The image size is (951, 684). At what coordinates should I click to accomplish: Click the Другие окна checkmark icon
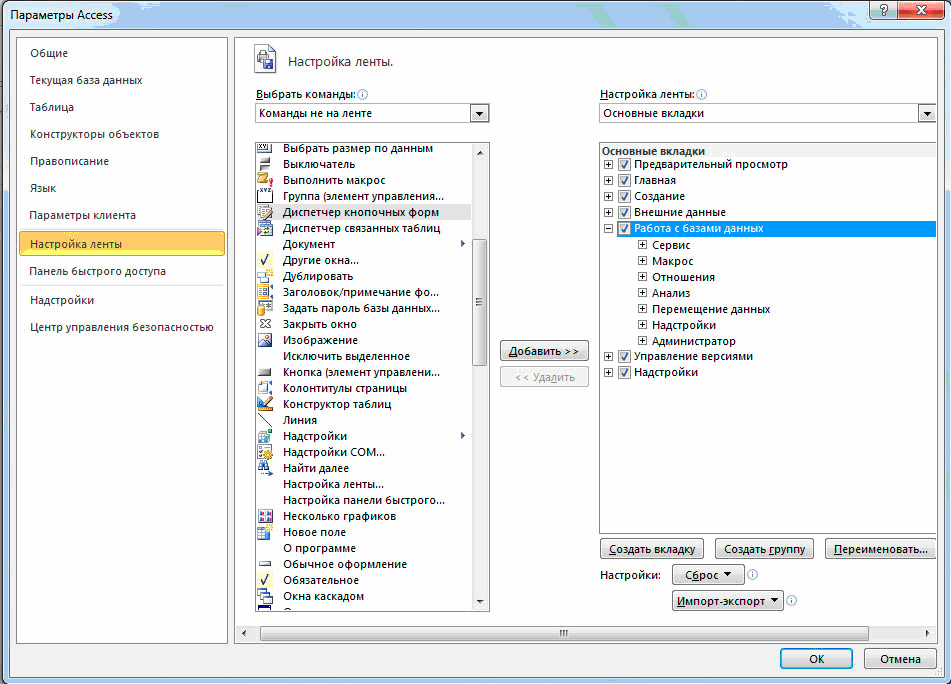pos(264,260)
